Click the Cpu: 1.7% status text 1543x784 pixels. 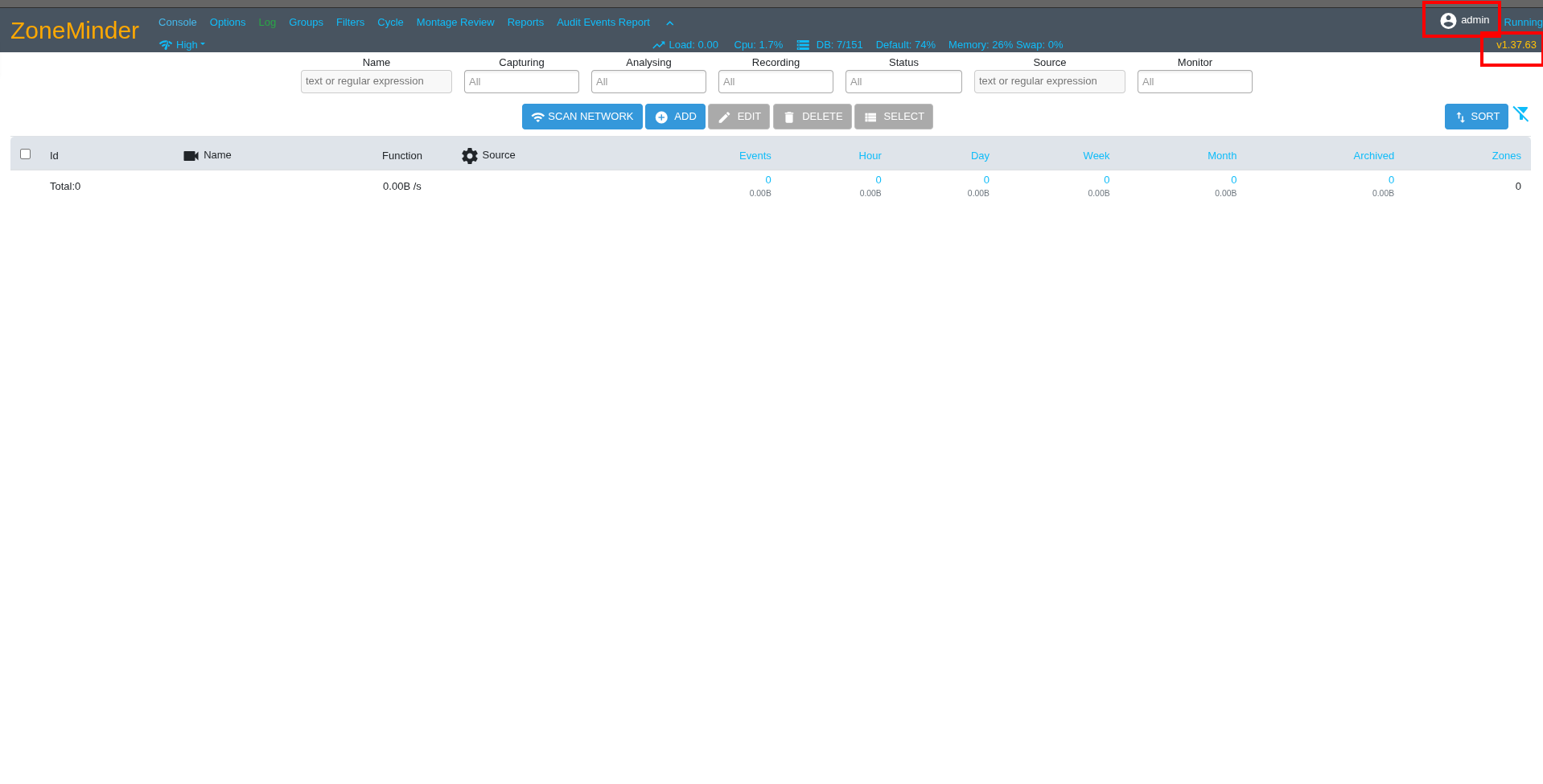tap(758, 45)
